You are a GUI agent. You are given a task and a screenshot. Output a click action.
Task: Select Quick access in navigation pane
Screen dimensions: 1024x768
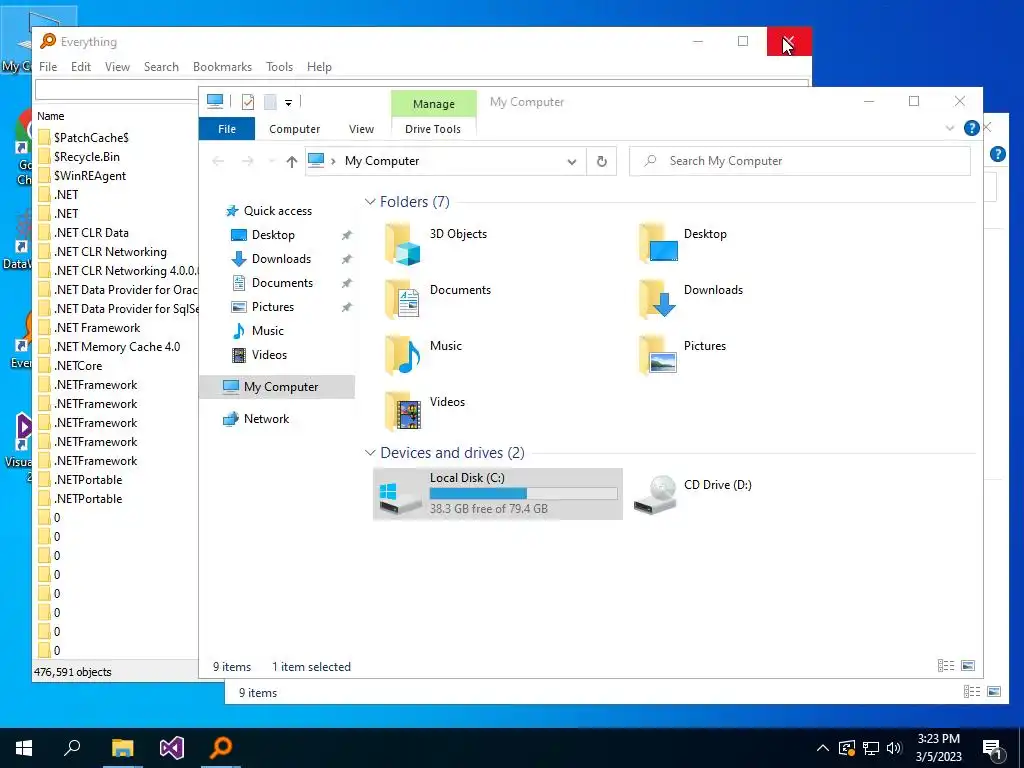point(278,211)
